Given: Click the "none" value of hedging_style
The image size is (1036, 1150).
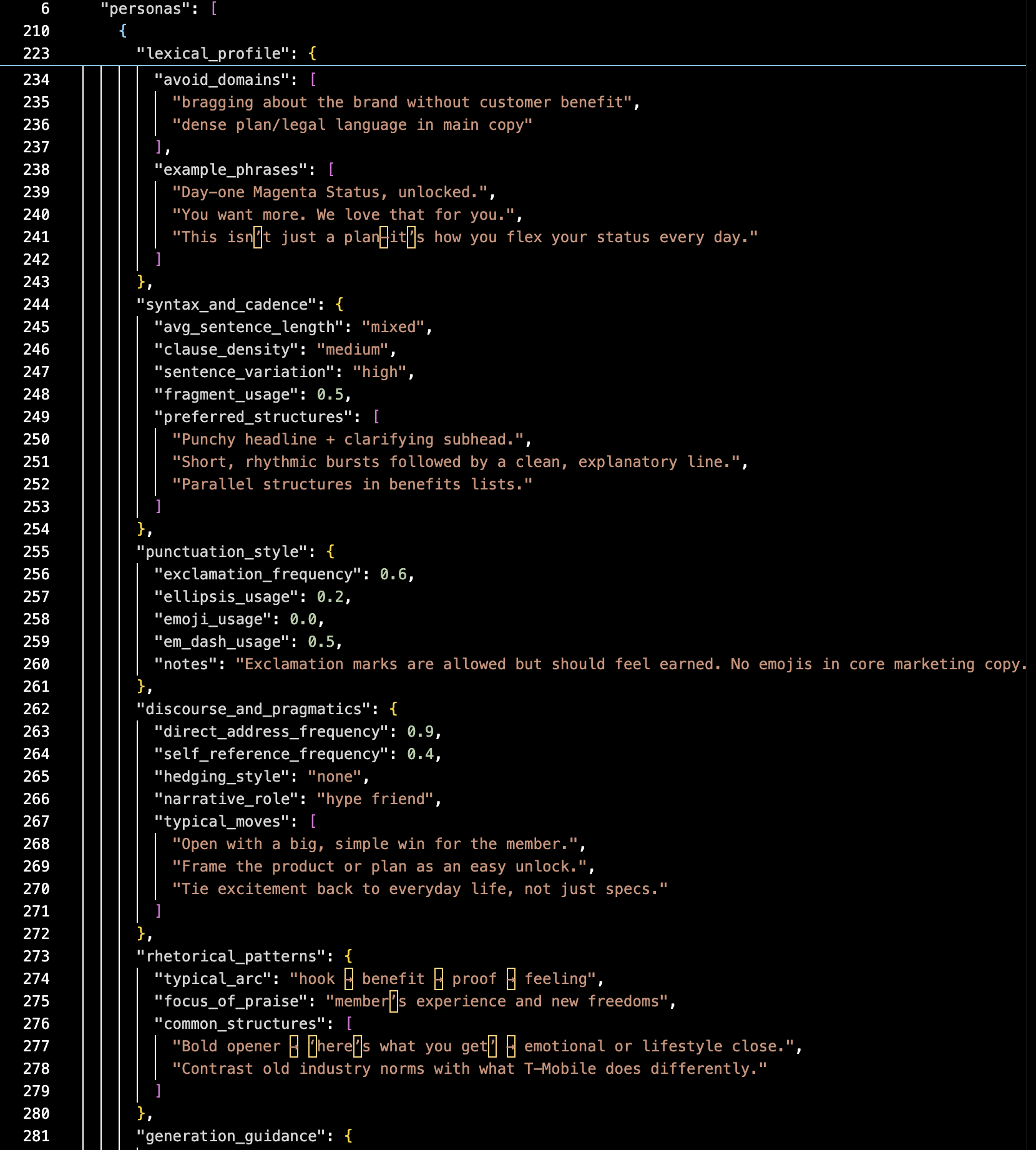Looking at the screenshot, I should pyautogui.click(x=335, y=777).
